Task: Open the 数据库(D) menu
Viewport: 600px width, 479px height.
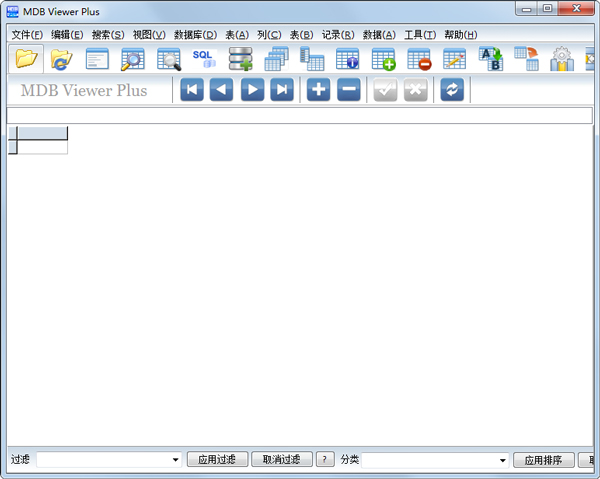Action: pos(195,35)
